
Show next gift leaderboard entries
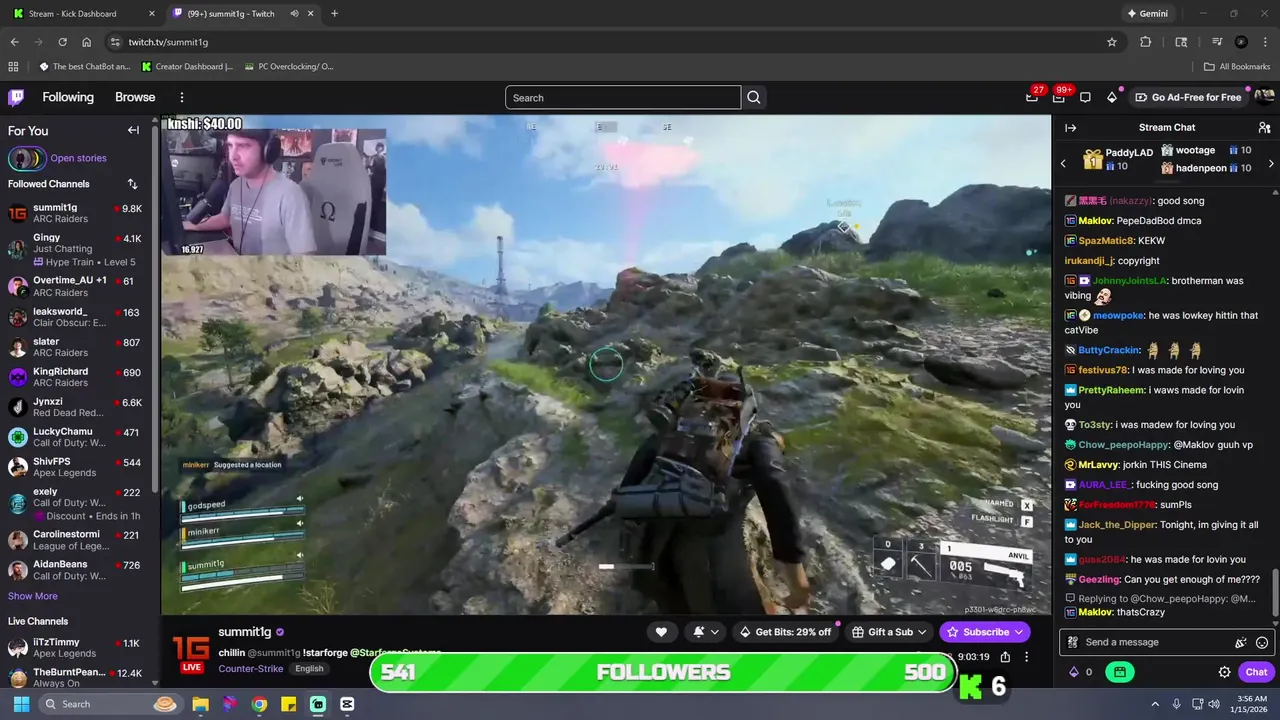pyautogui.click(x=1271, y=163)
